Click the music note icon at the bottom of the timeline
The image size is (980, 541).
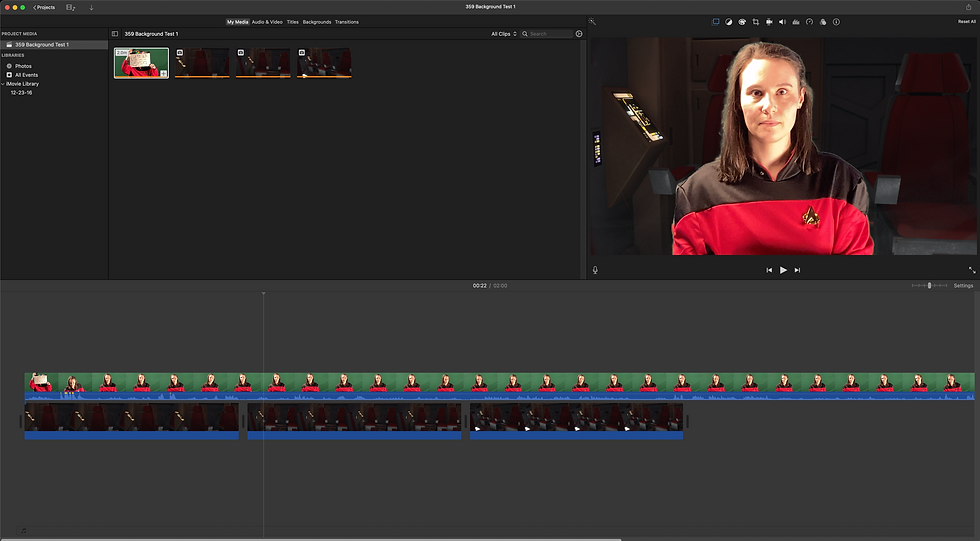tap(24, 531)
